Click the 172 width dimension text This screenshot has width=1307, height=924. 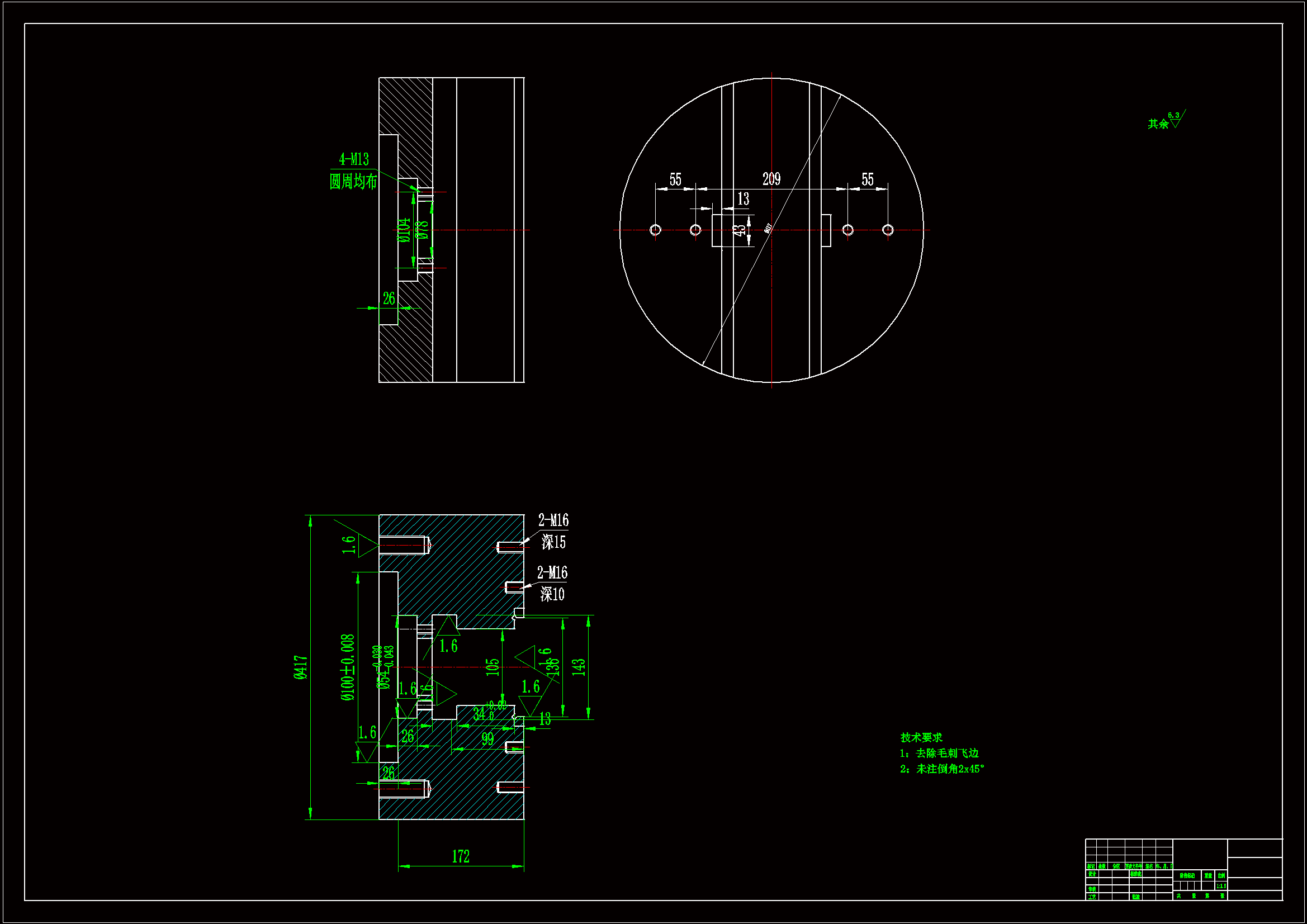(x=461, y=856)
